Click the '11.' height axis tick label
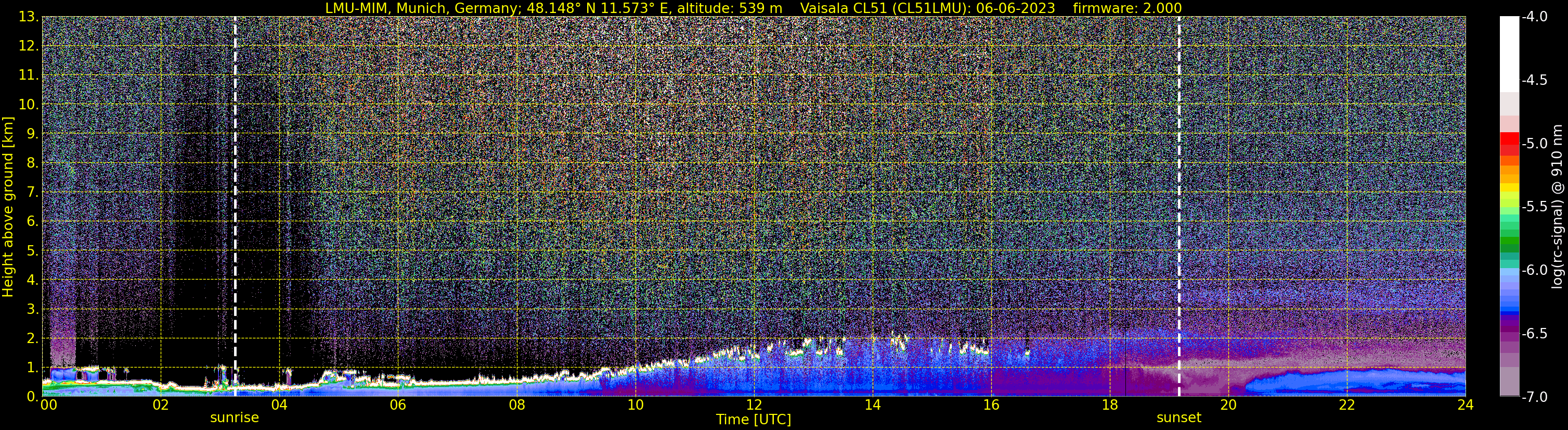 [28, 75]
